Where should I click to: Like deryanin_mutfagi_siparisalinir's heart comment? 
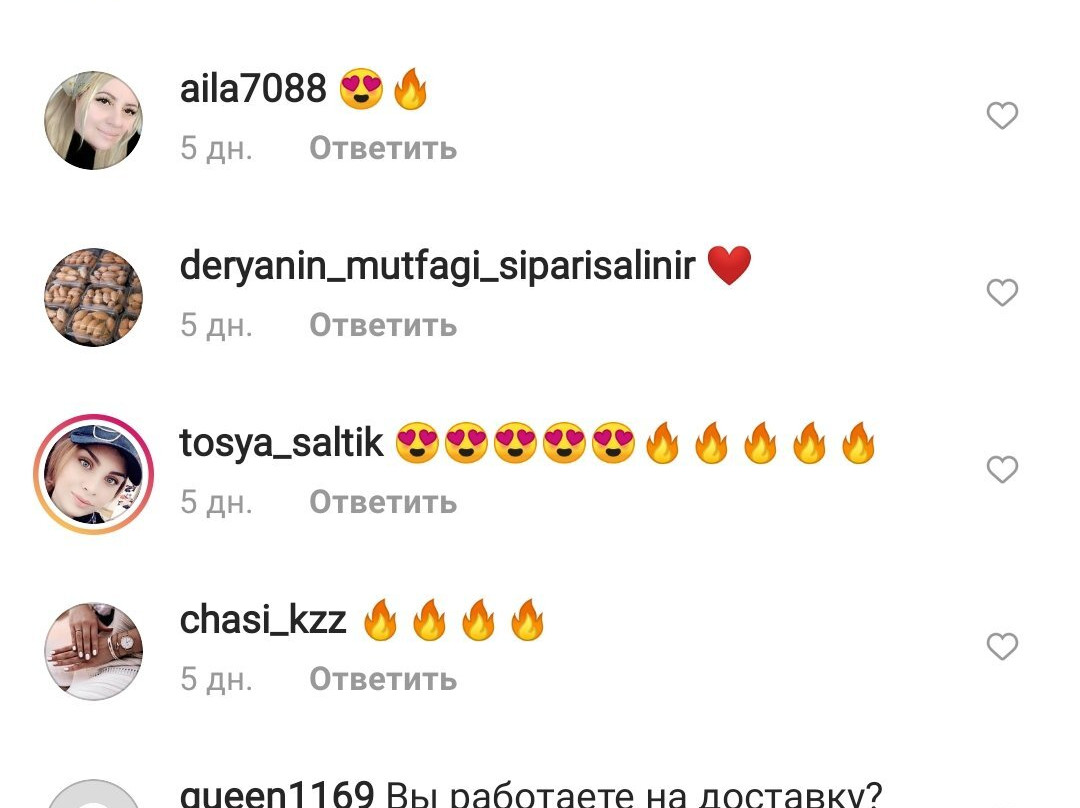click(x=1002, y=292)
